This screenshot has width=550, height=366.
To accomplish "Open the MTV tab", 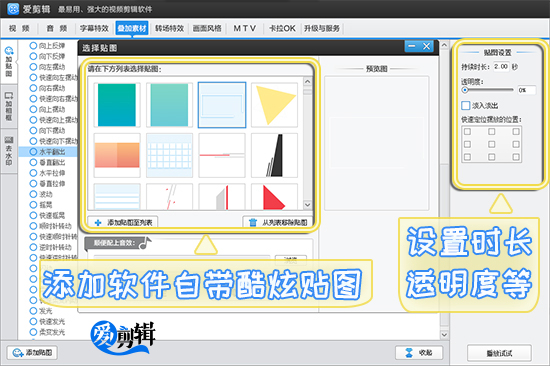I will pos(245,28).
